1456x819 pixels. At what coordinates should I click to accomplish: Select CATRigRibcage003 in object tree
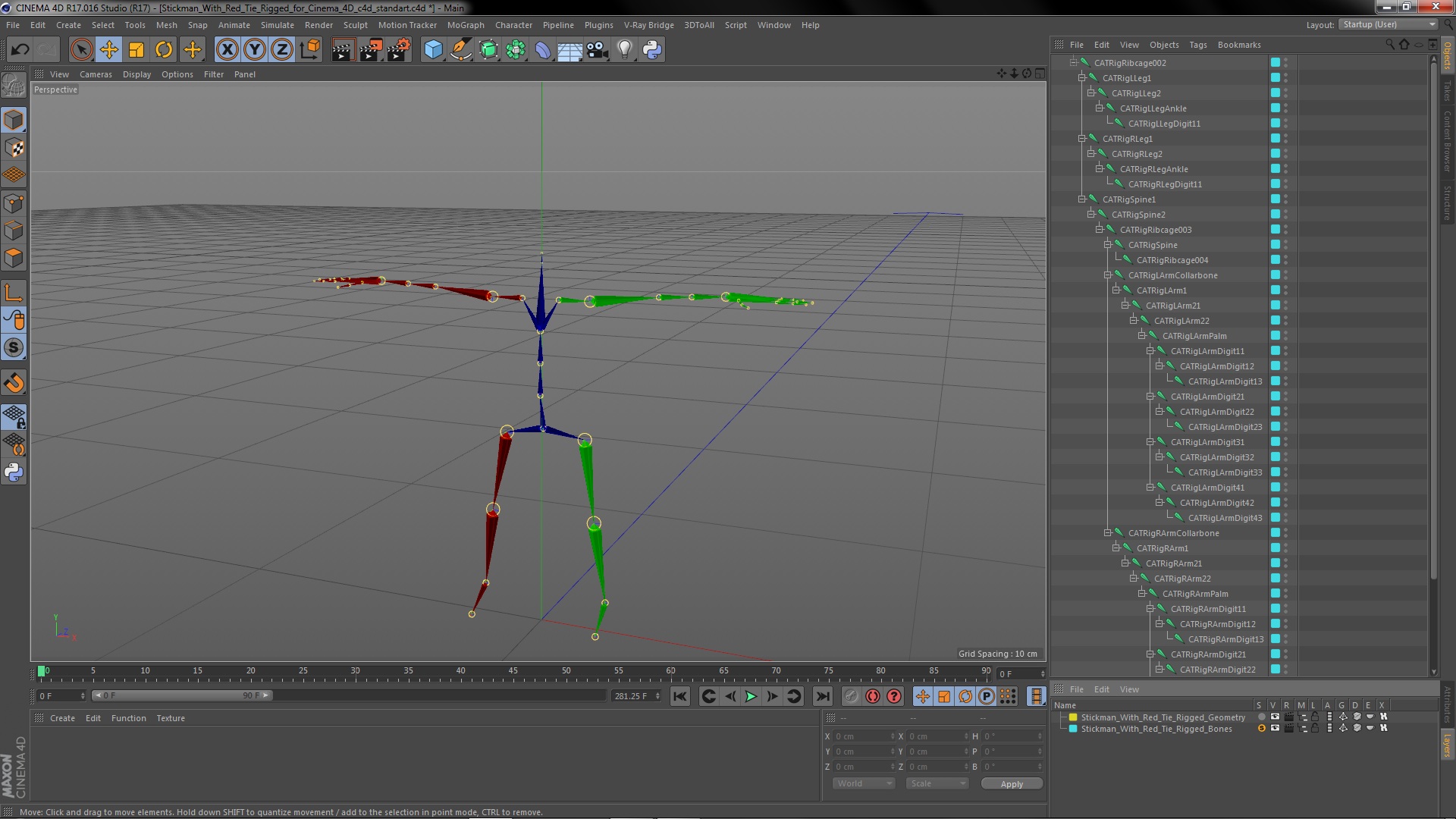[x=1156, y=229]
